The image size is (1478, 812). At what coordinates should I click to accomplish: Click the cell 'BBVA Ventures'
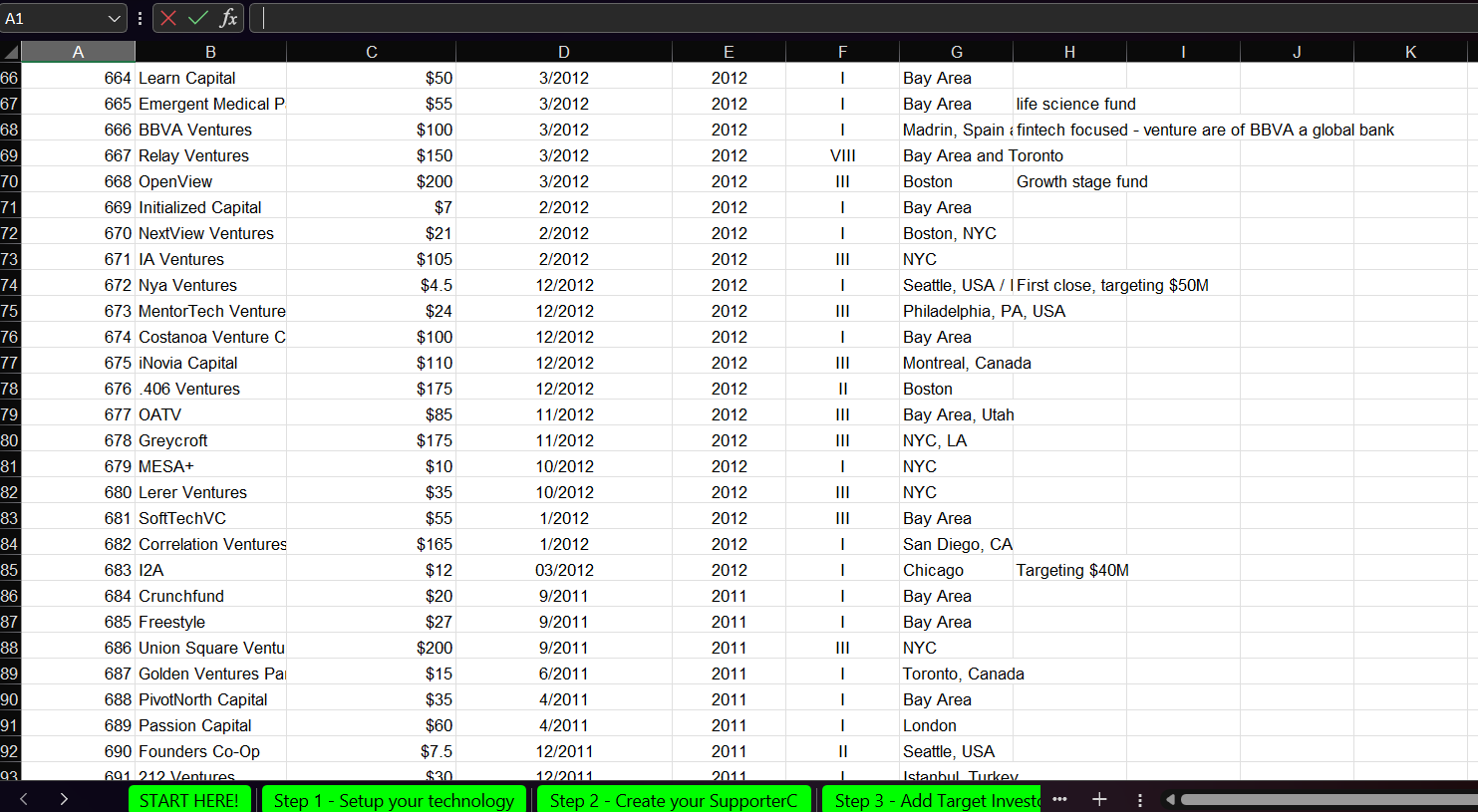210,130
